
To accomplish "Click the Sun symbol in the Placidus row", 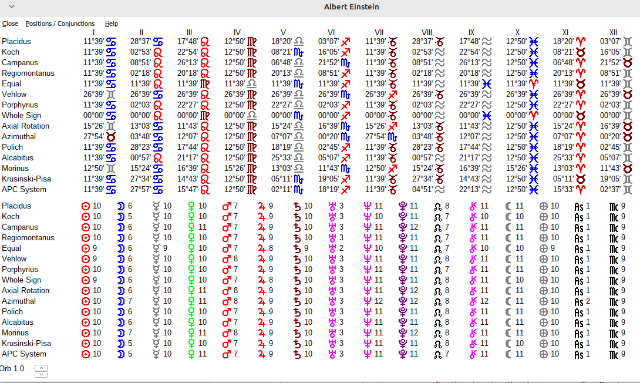I will coord(86,206).
